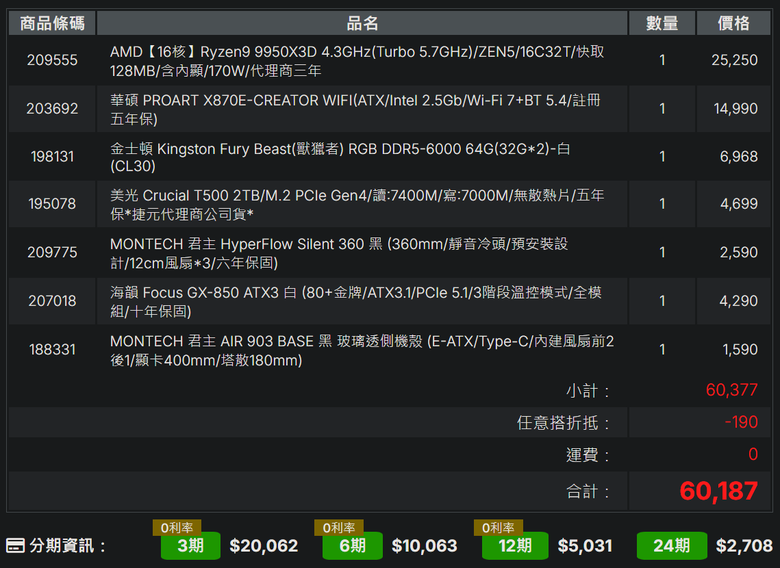780x568 pixels.
Task: Click product code 198131
Action: 52,157
